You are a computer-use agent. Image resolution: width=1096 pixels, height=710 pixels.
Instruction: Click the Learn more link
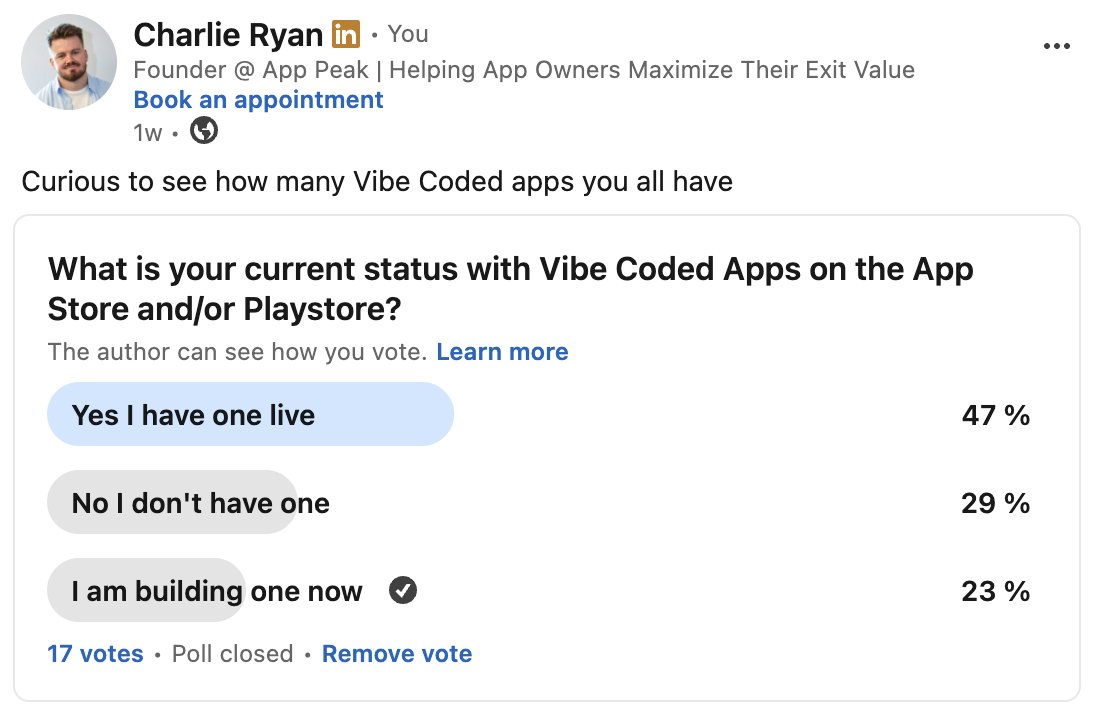(x=502, y=352)
